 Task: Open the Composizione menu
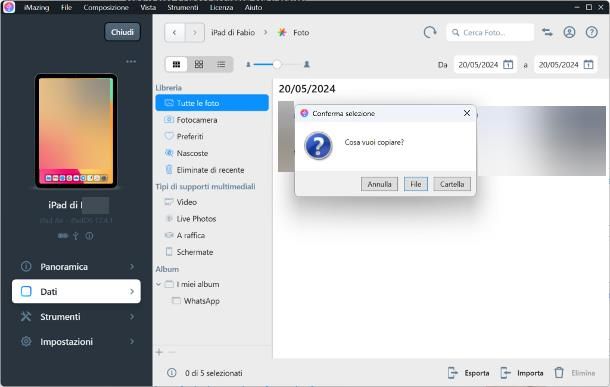(x=106, y=7)
